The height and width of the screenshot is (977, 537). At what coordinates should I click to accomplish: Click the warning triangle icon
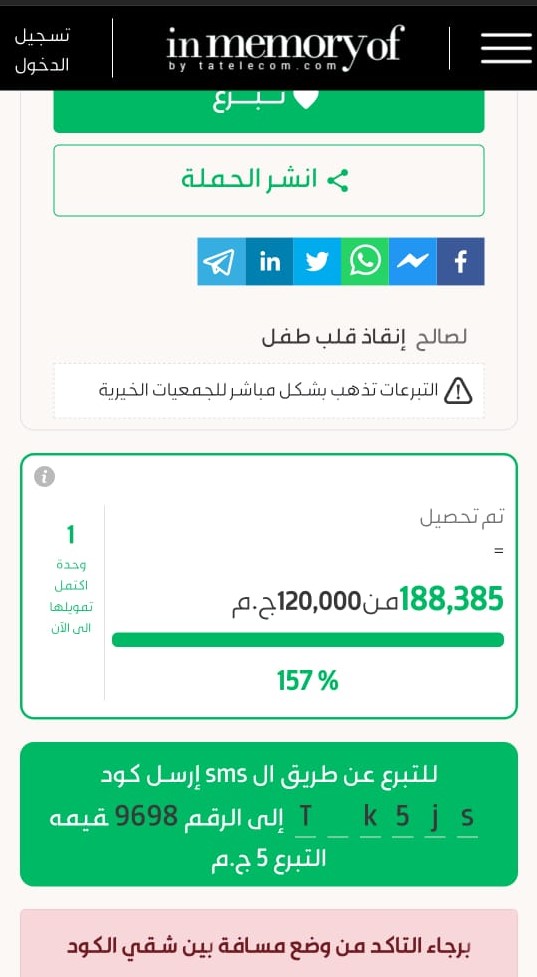[x=459, y=391]
